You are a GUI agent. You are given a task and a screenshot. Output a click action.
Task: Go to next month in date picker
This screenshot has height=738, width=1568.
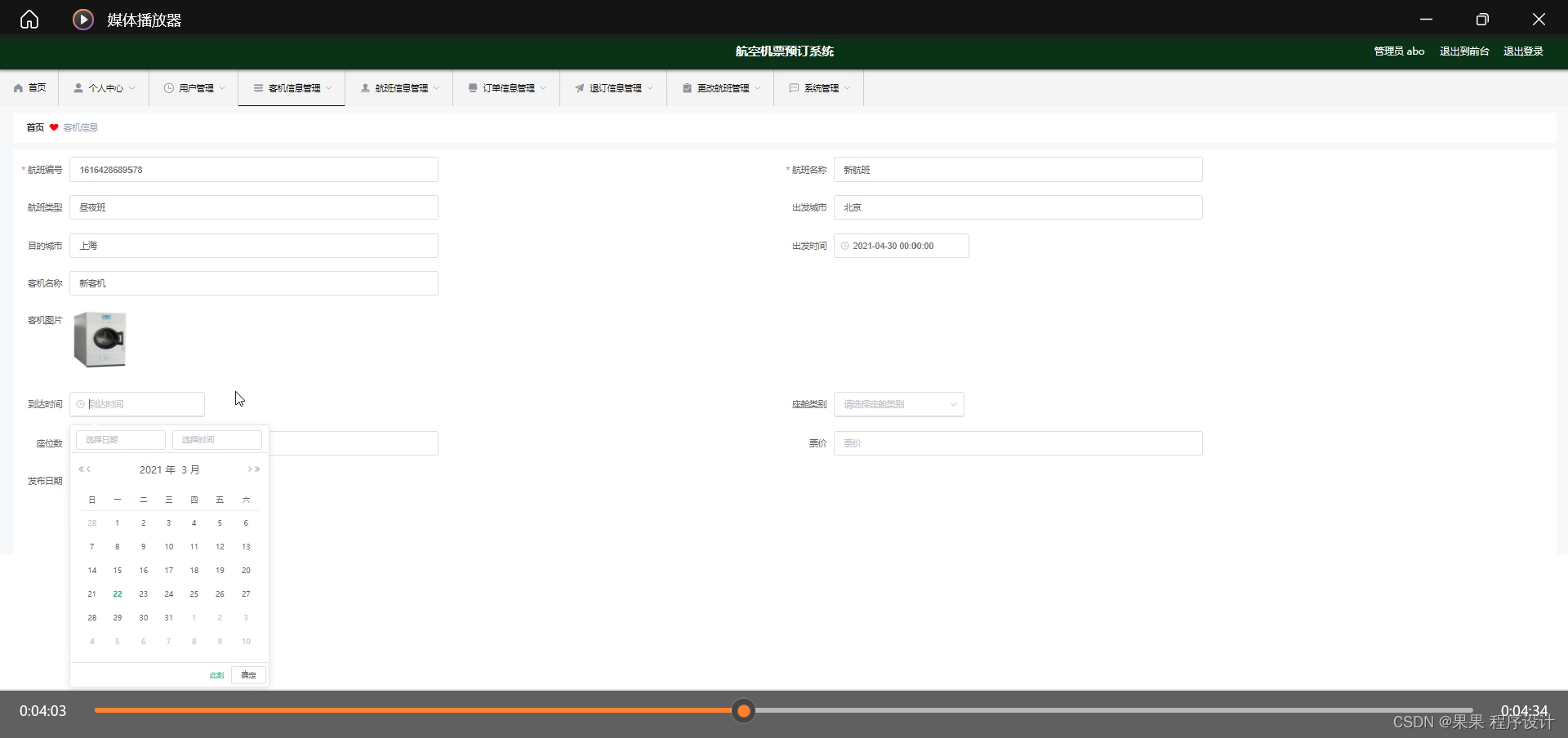tap(250, 469)
